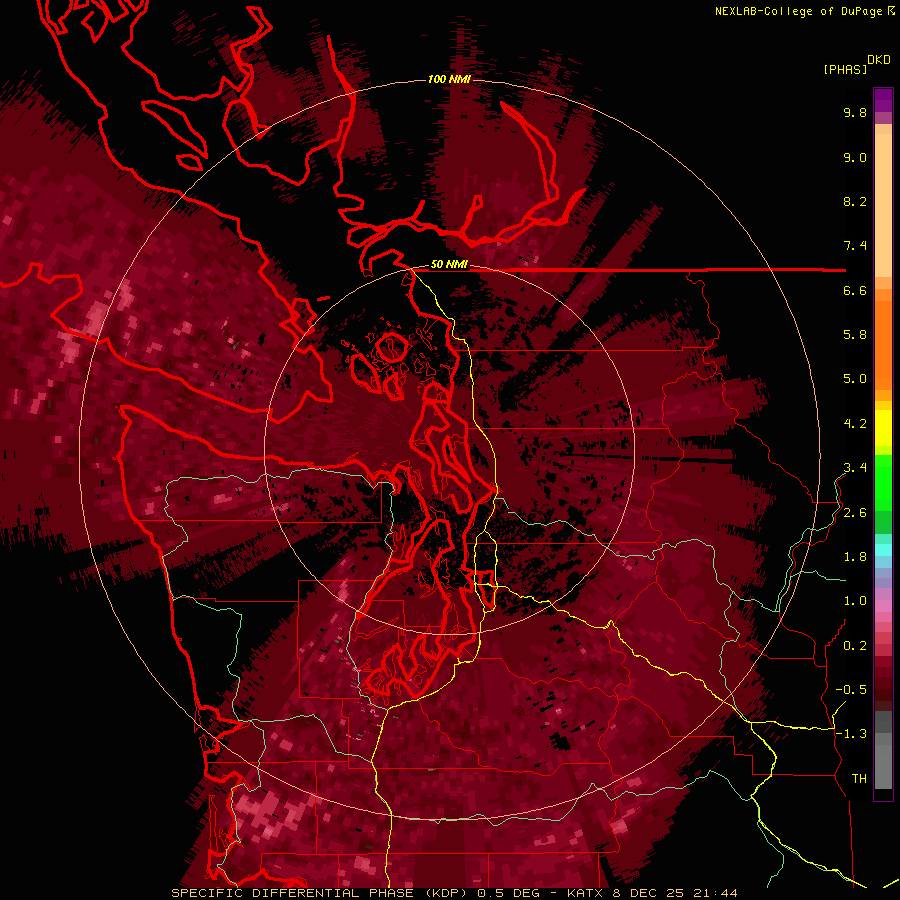
Task: Click the 8.2 value on the color scale
Action: click(855, 201)
